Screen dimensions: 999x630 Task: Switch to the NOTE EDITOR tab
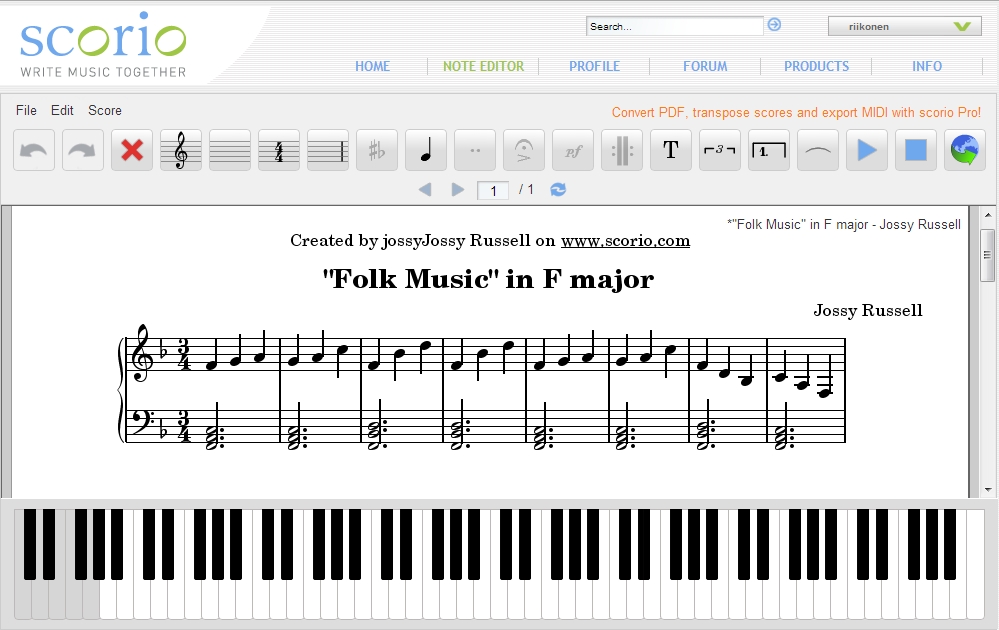[484, 66]
